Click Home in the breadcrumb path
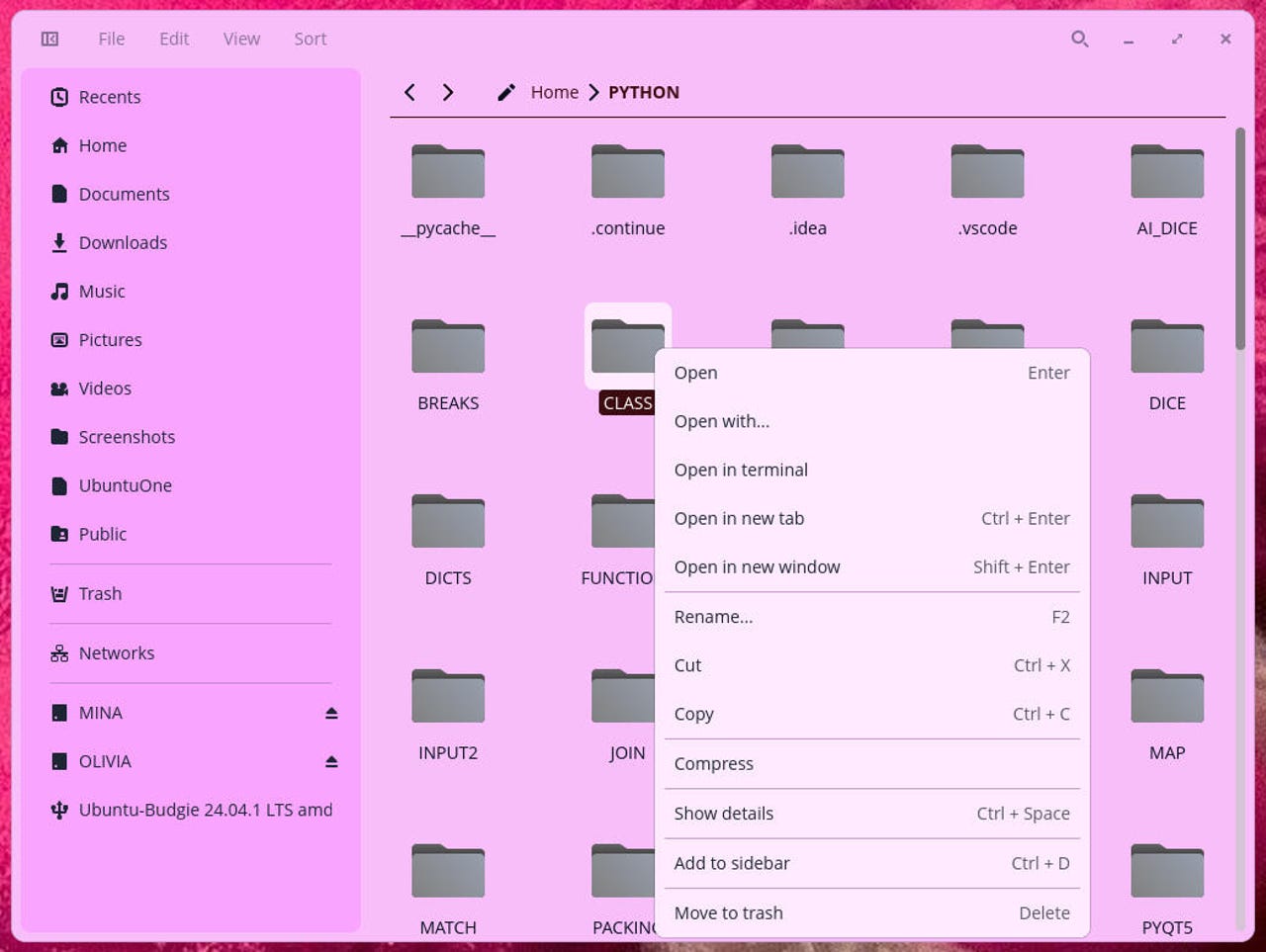This screenshot has width=1266, height=952. click(x=554, y=92)
